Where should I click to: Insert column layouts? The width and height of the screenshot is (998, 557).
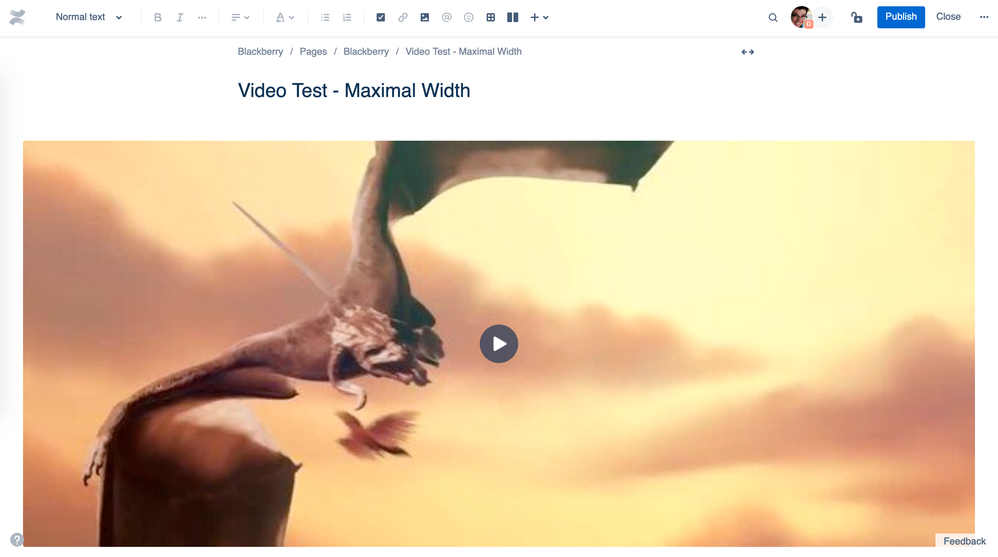point(512,17)
